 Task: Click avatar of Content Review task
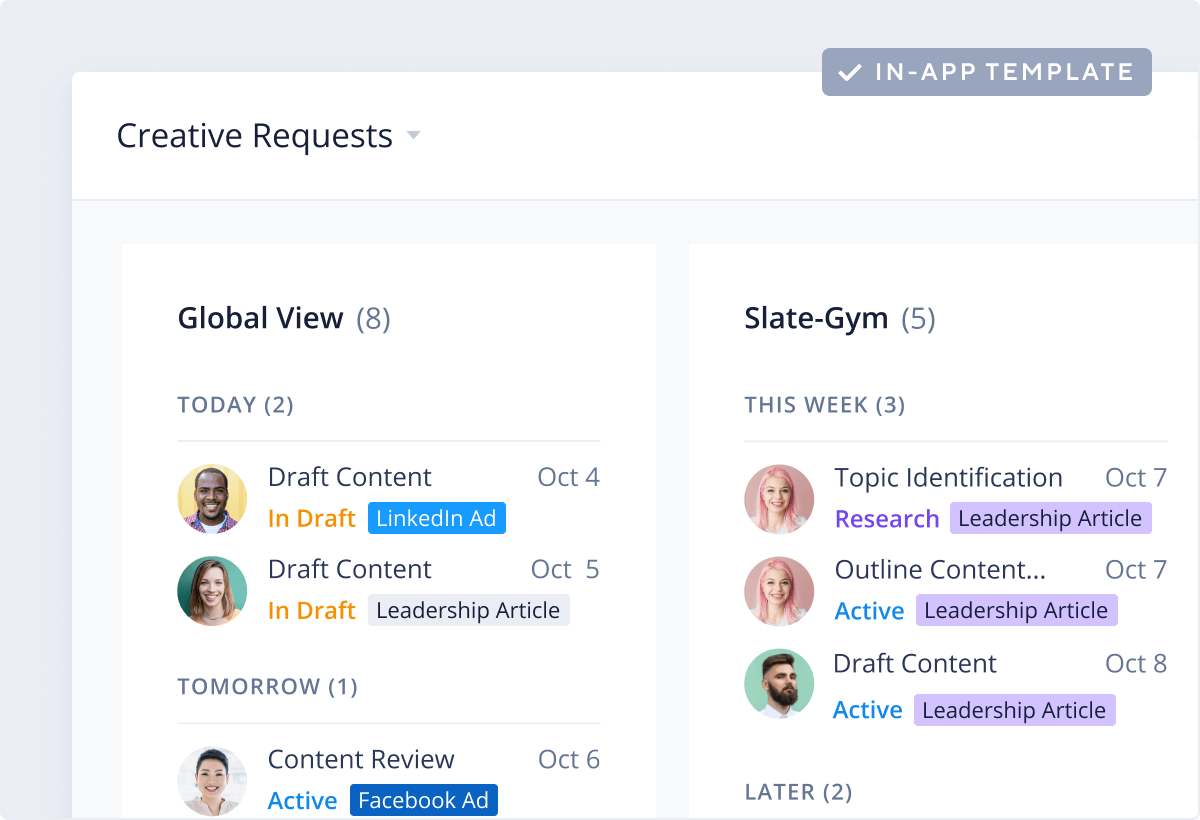(x=212, y=781)
